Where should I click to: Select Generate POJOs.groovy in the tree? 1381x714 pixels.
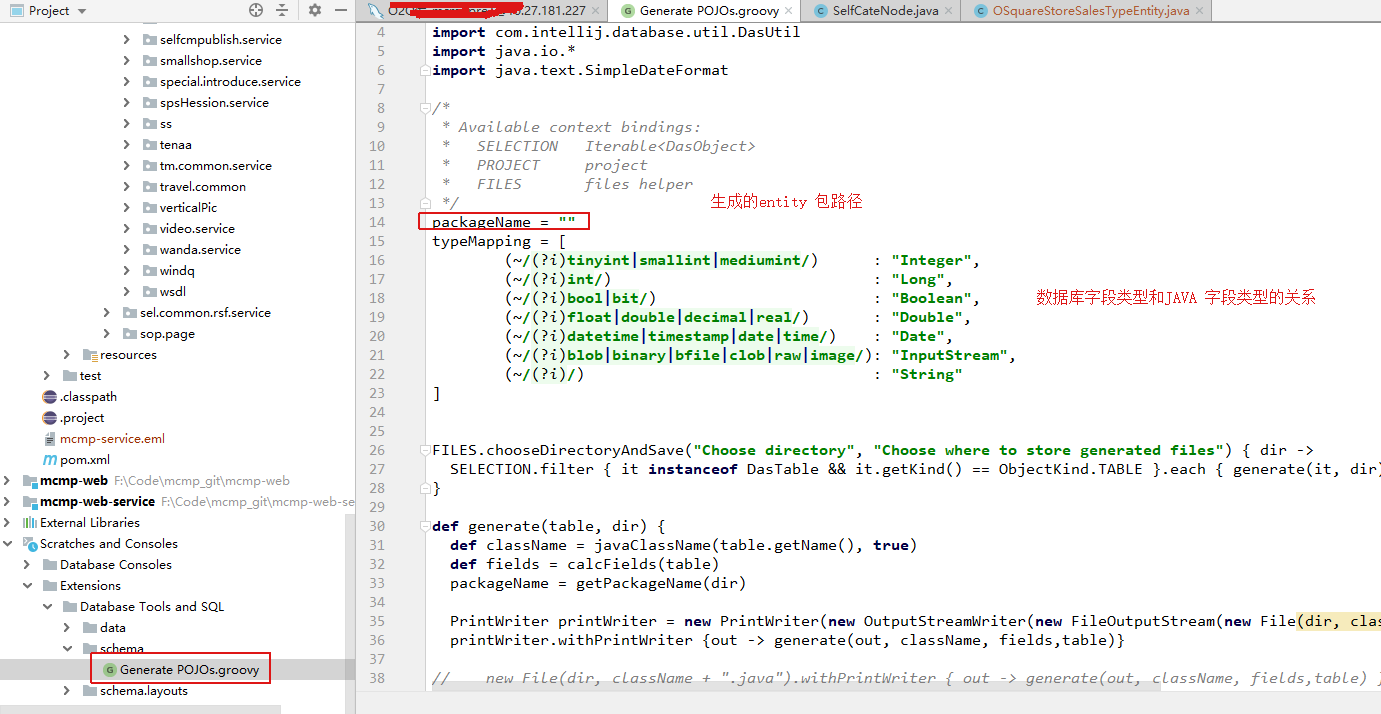(180, 669)
